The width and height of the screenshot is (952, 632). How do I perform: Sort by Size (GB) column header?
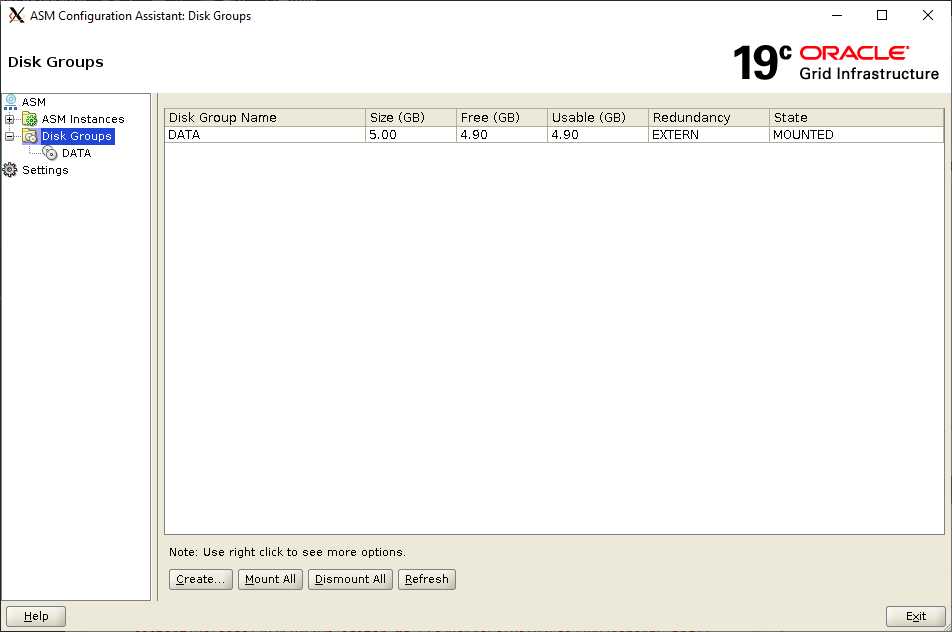[410, 117]
